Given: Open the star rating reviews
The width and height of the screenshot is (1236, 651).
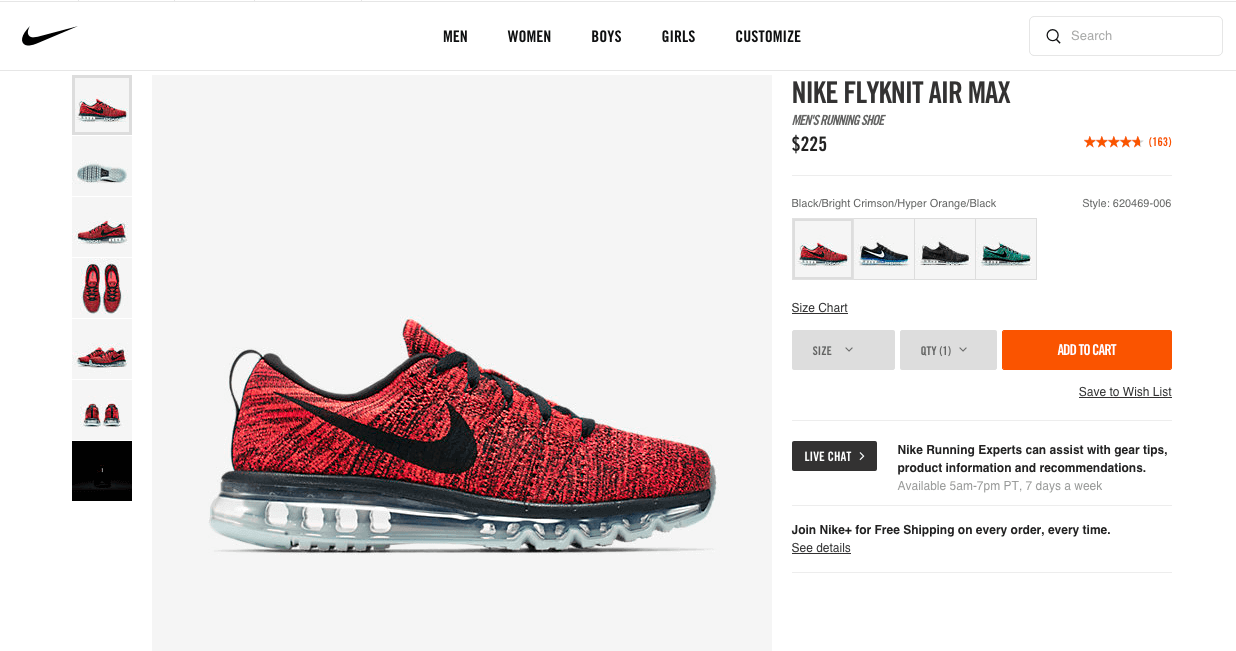Looking at the screenshot, I should coord(1127,142).
